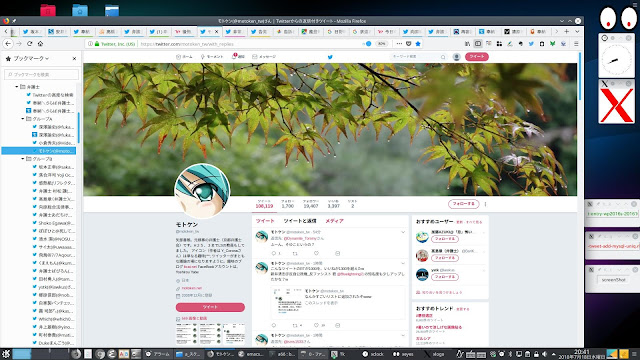Expand the list all tabs chevron
Screen dimensions: 640x360
click(577, 31)
